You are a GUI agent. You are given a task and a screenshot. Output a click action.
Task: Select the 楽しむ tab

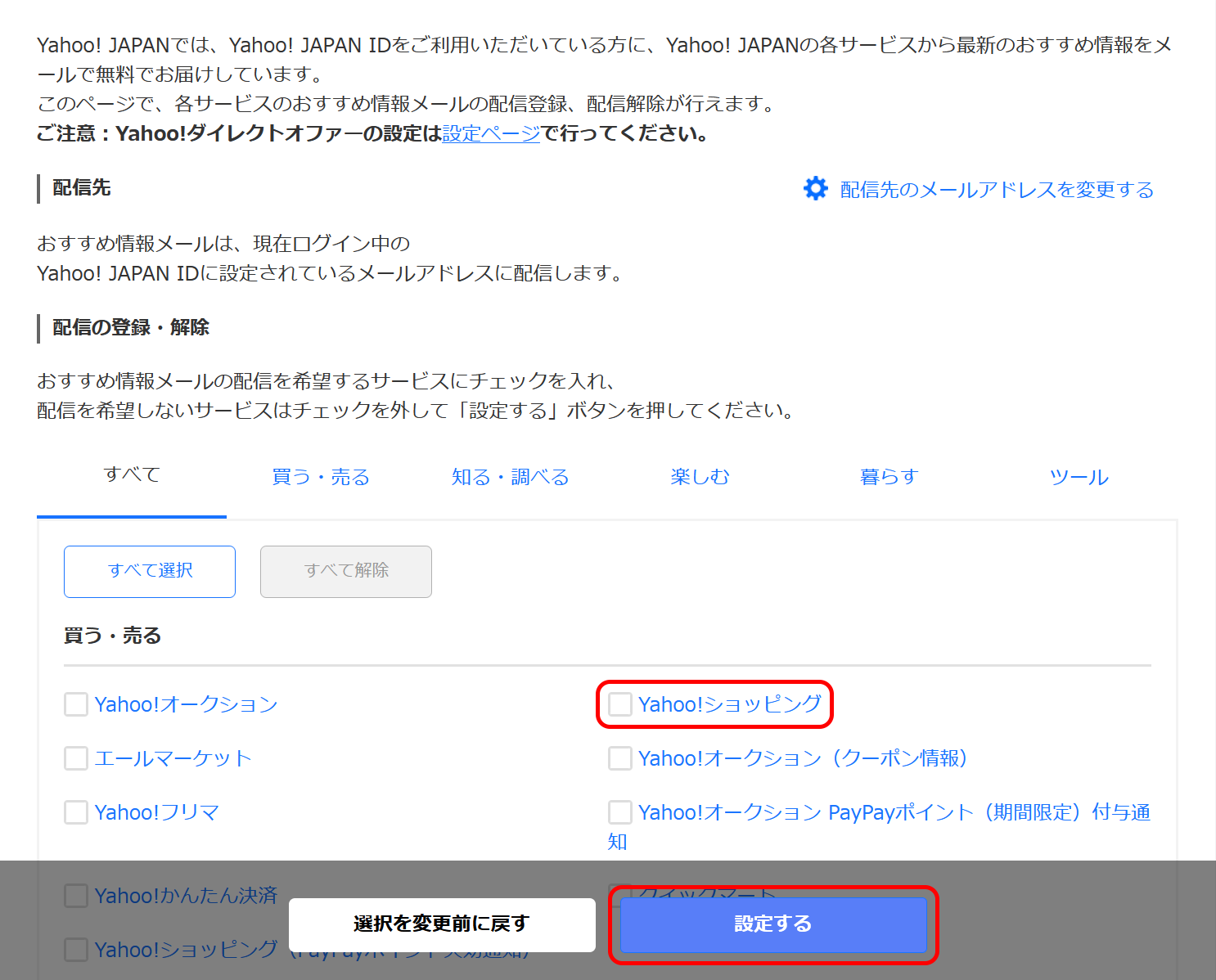[x=700, y=477]
